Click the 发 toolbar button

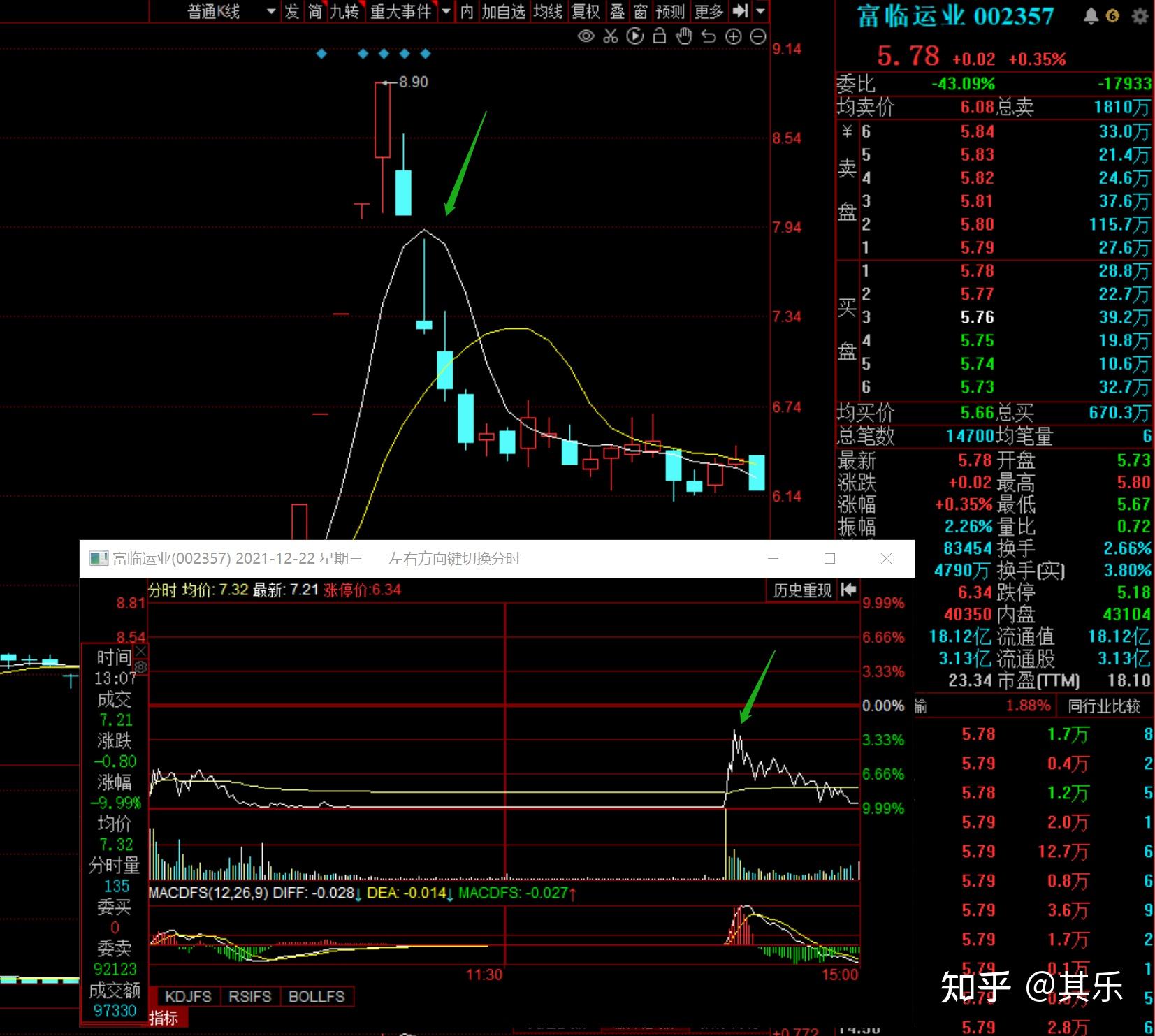pyautogui.click(x=291, y=11)
